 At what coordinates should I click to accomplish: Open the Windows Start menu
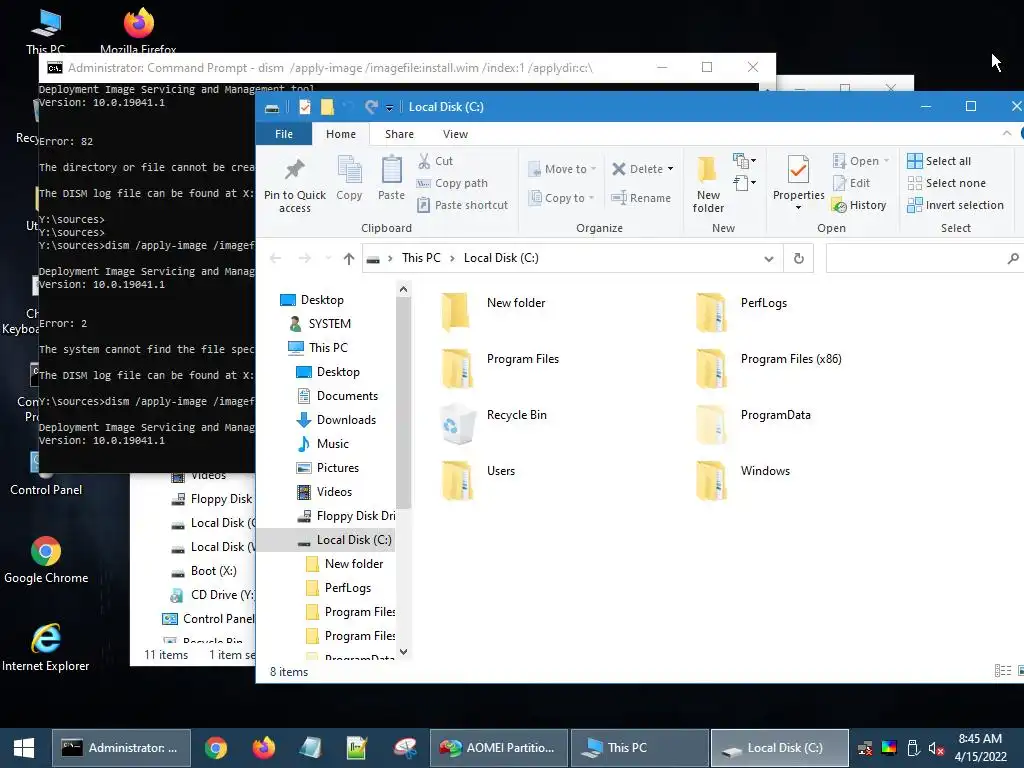(x=24, y=748)
